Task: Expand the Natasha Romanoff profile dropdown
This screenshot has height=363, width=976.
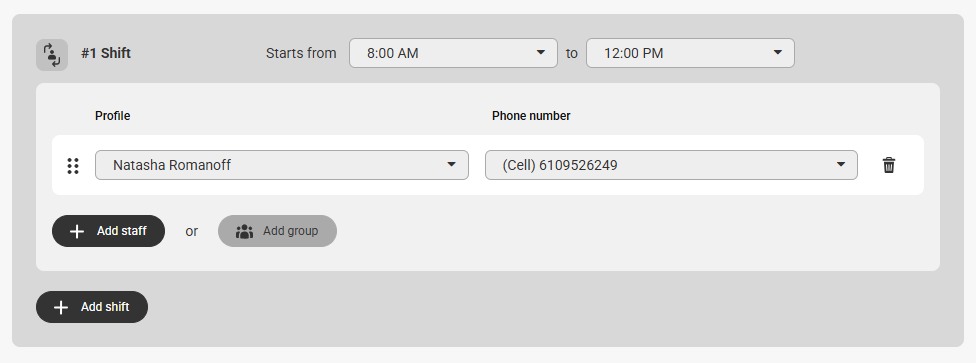Action: 281,165
